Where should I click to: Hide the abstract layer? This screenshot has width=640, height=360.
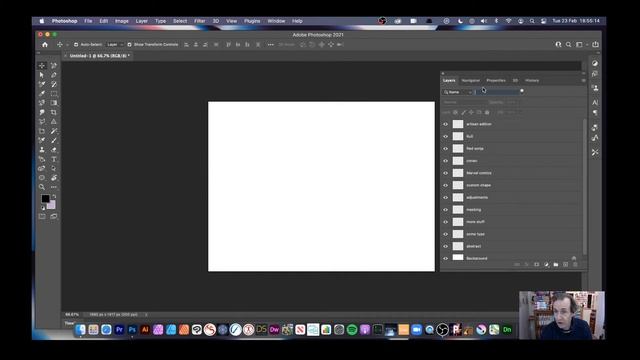446,246
